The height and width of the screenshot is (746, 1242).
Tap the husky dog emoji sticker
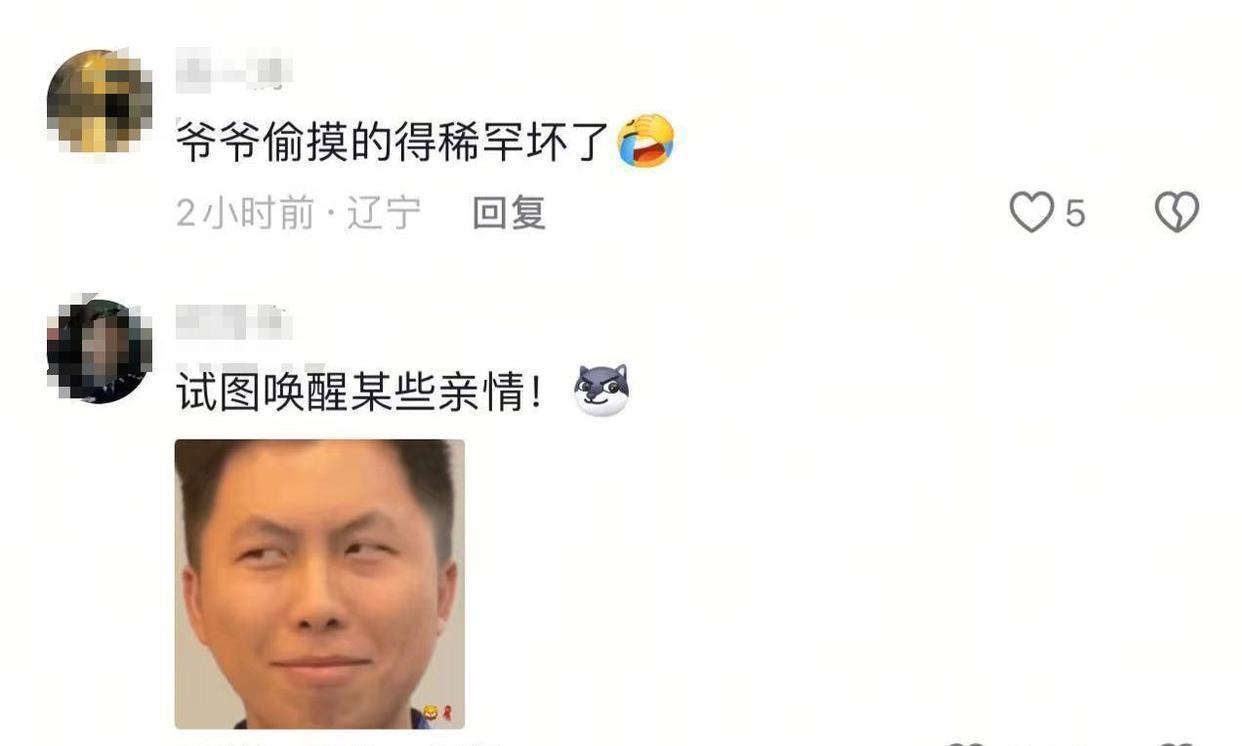(x=601, y=390)
